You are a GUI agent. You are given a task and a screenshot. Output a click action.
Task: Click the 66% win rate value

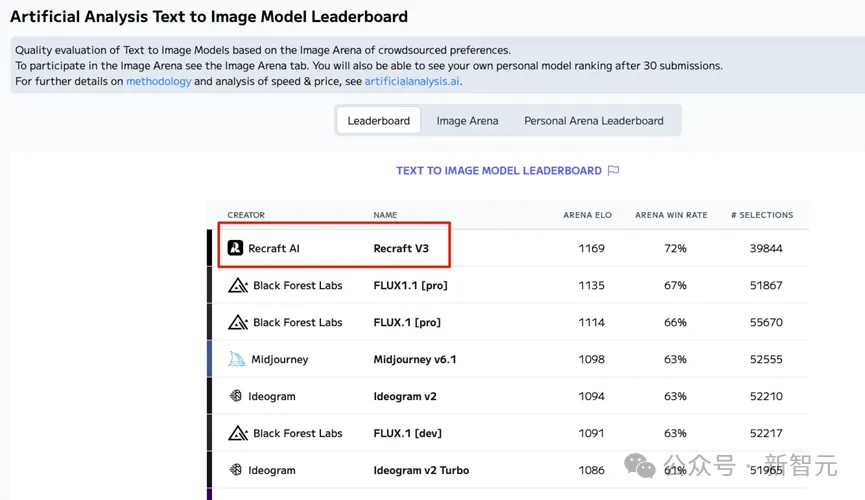pyautogui.click(x=675, y=322)
